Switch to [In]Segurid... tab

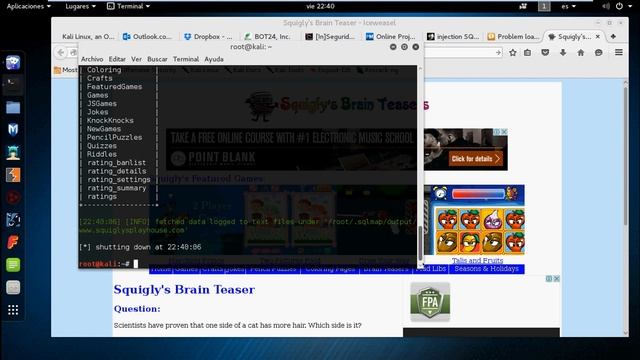[331, 36]
